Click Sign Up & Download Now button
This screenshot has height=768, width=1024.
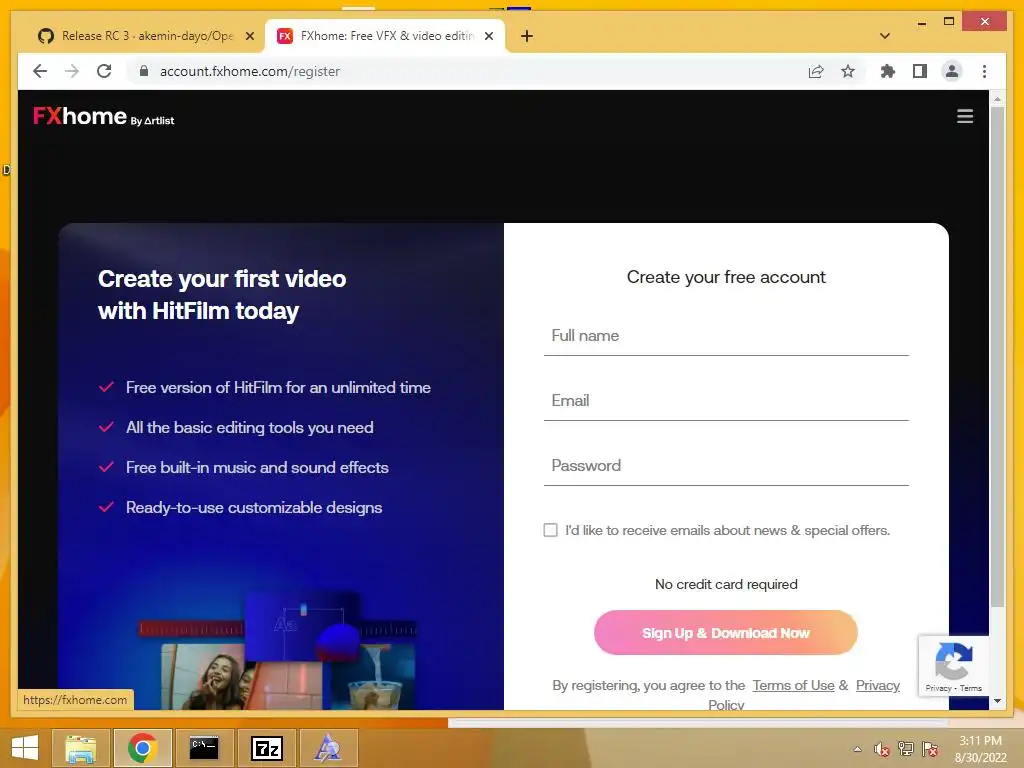point(726,633)
